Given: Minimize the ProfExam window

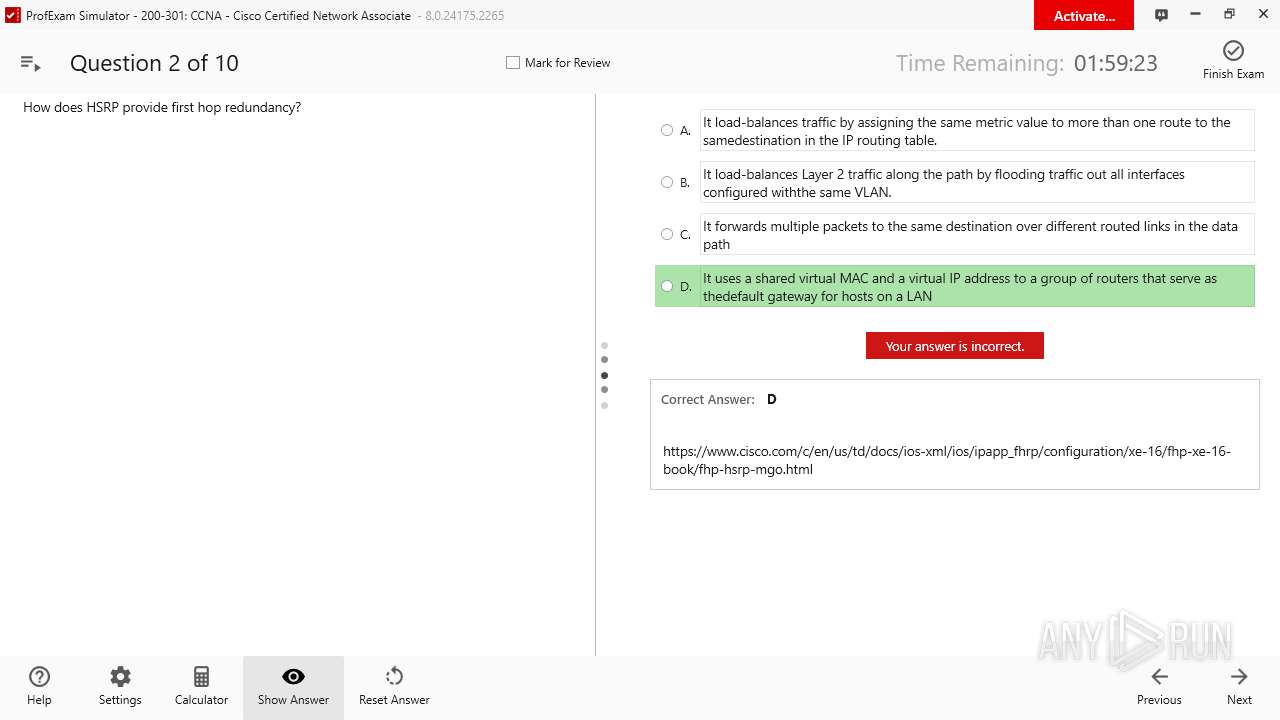Looking at the screenshot, I should coord(1195,15).
